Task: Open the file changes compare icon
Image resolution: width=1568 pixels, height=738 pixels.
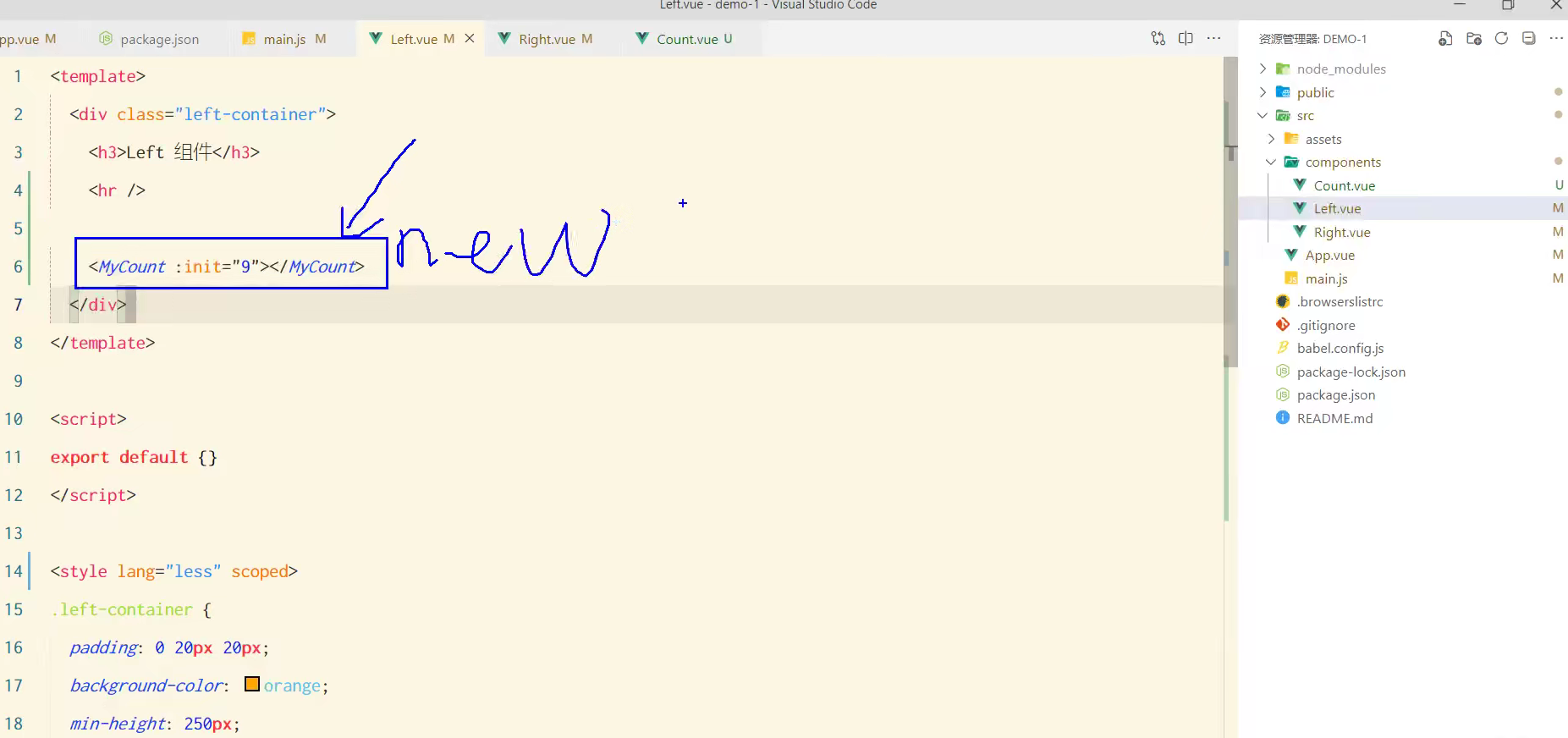Action: tap(1158, 38)
